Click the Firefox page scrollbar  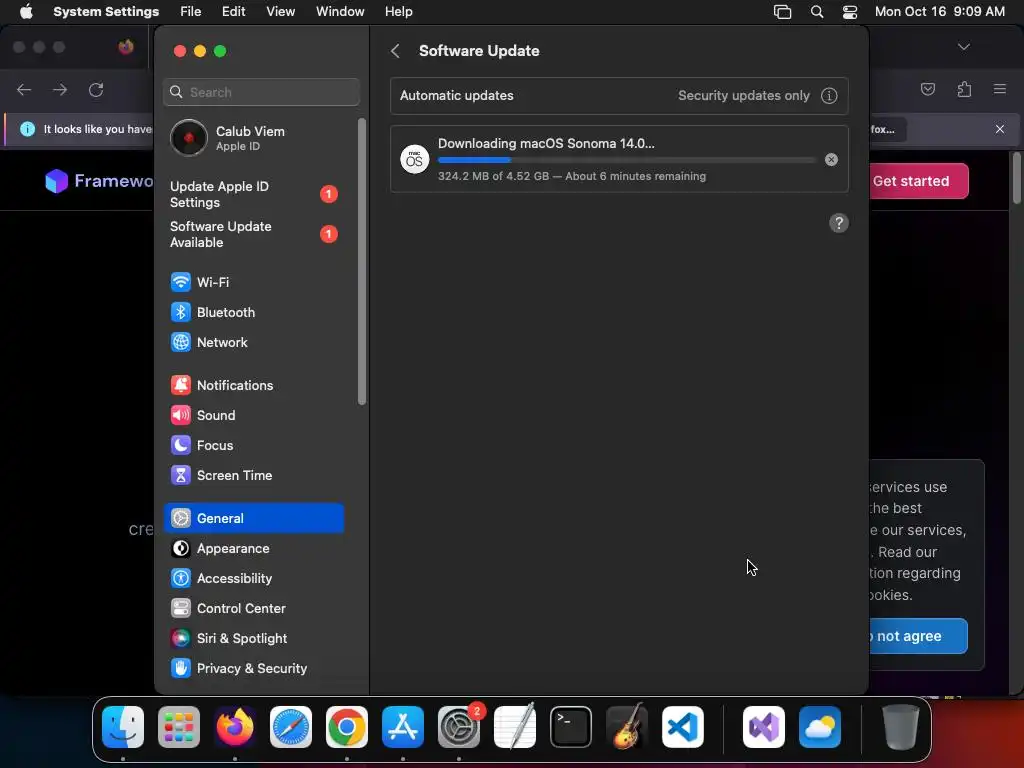pyautogui.click(x=1017, y=178)
